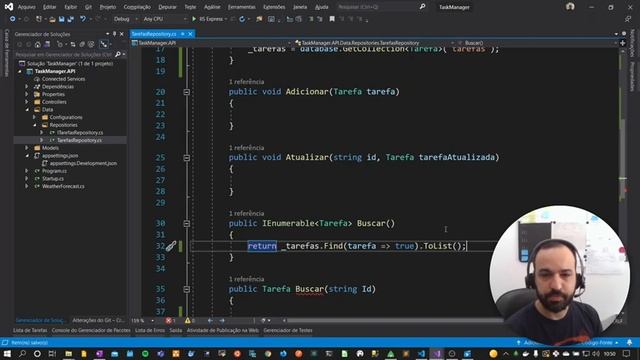
Task: Select ITarefaRepository.cs in Solution Explorer
Action: tap(80, 133)
